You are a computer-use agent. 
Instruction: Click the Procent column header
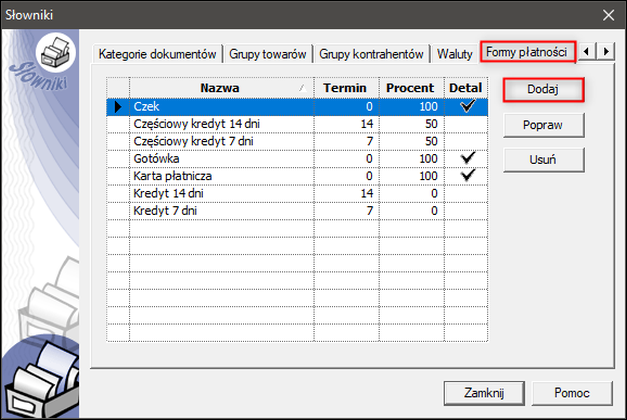(411, 88)
